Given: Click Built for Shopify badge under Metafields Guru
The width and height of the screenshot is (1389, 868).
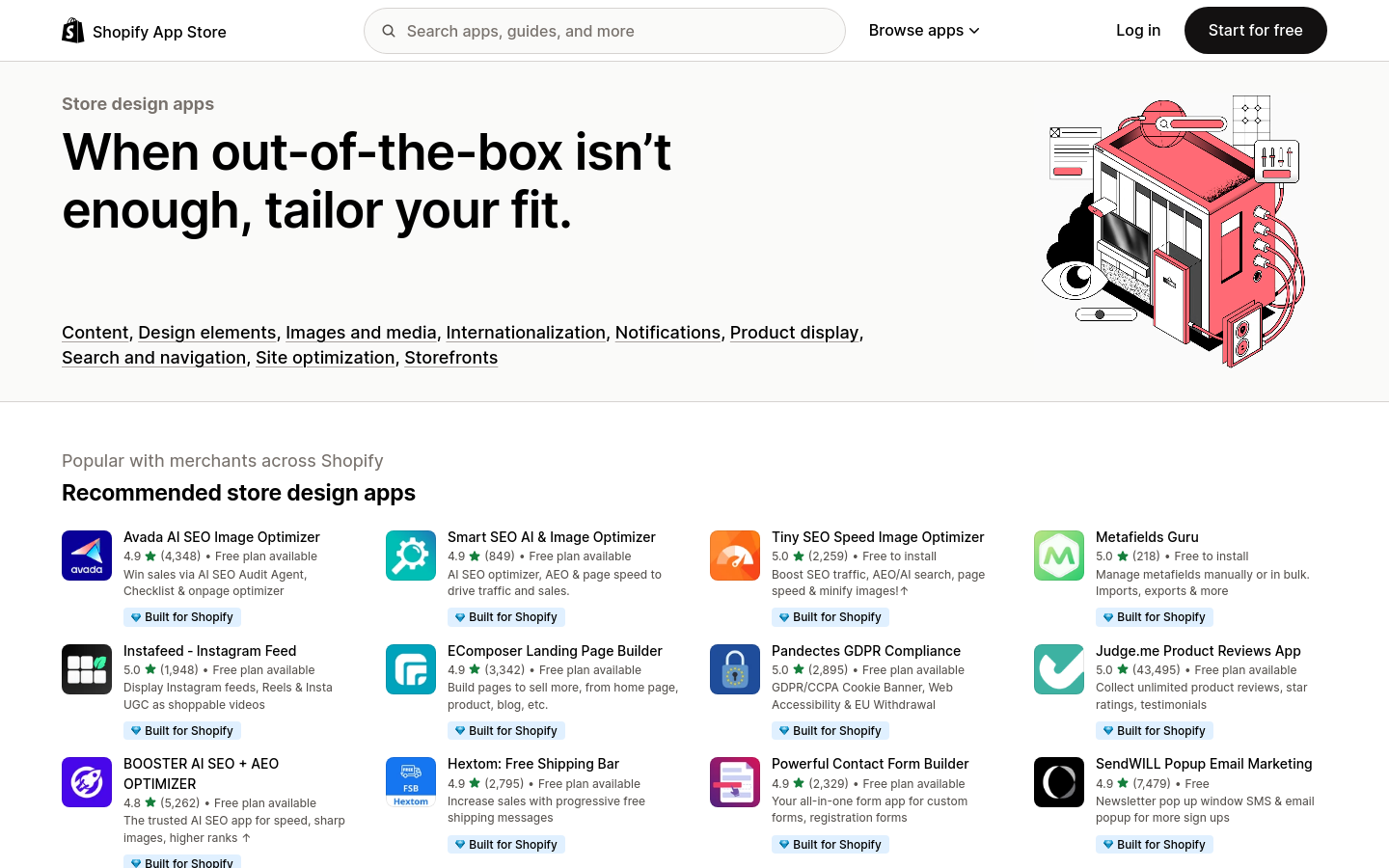Looking at the screenshot, I should [1155, 617].
